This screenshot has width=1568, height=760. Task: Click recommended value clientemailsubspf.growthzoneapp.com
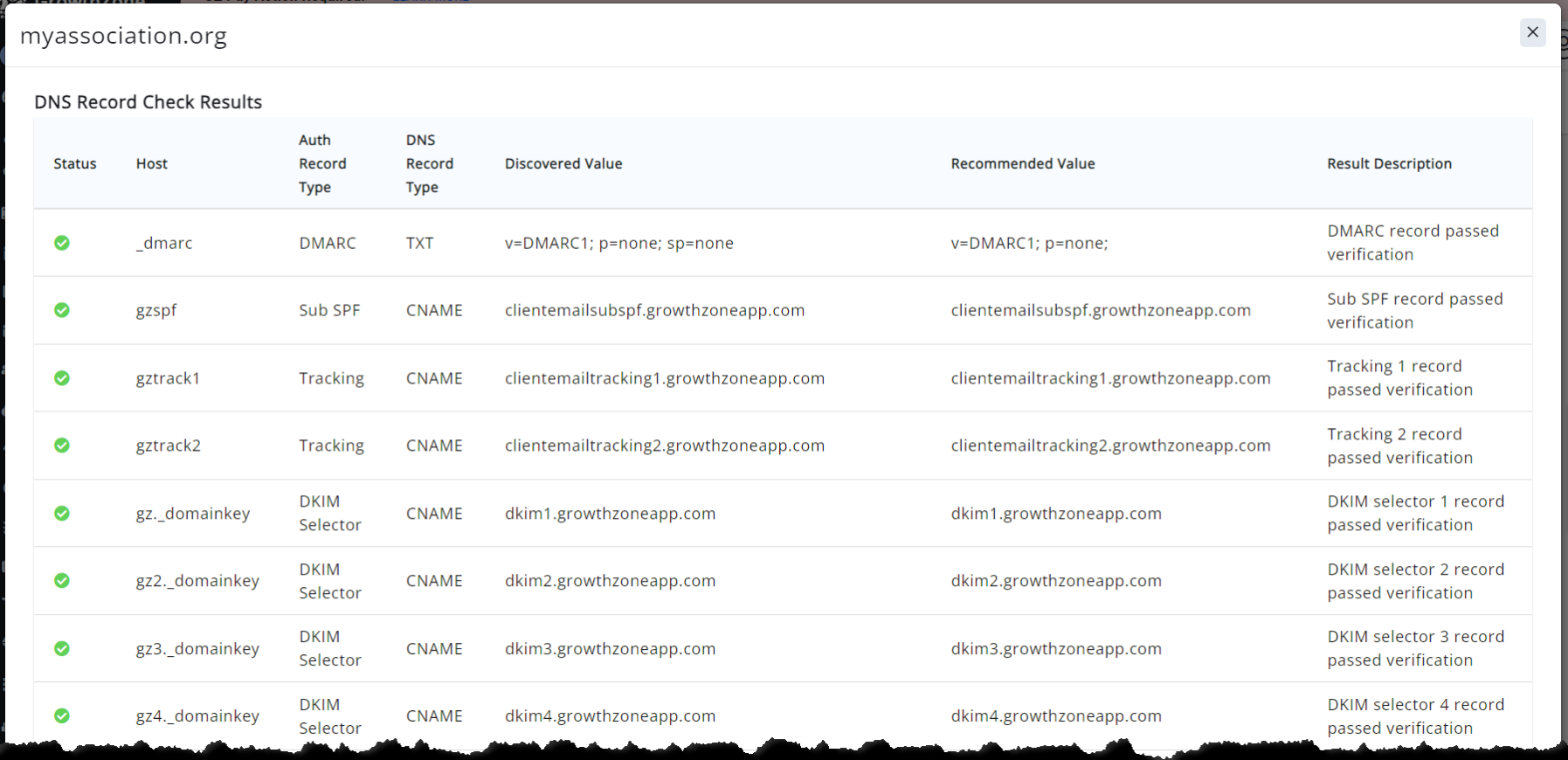(1101, 310)
